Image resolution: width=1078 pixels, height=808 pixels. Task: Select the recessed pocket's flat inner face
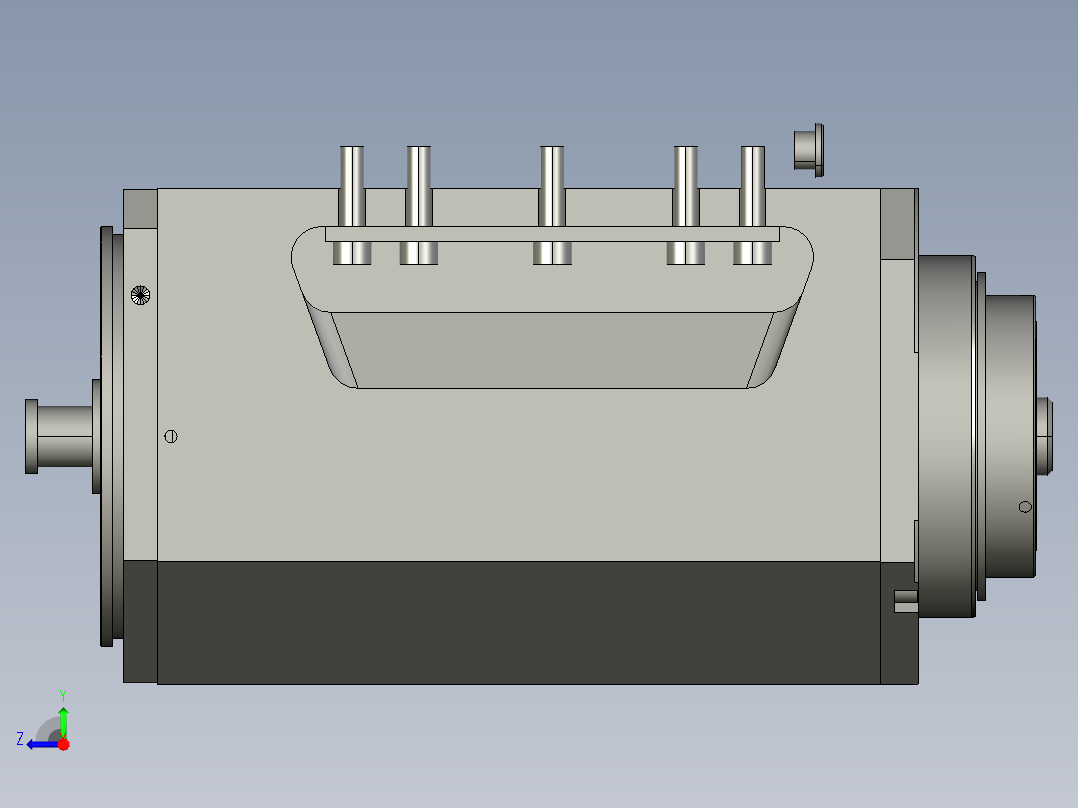tap(552, 350)
